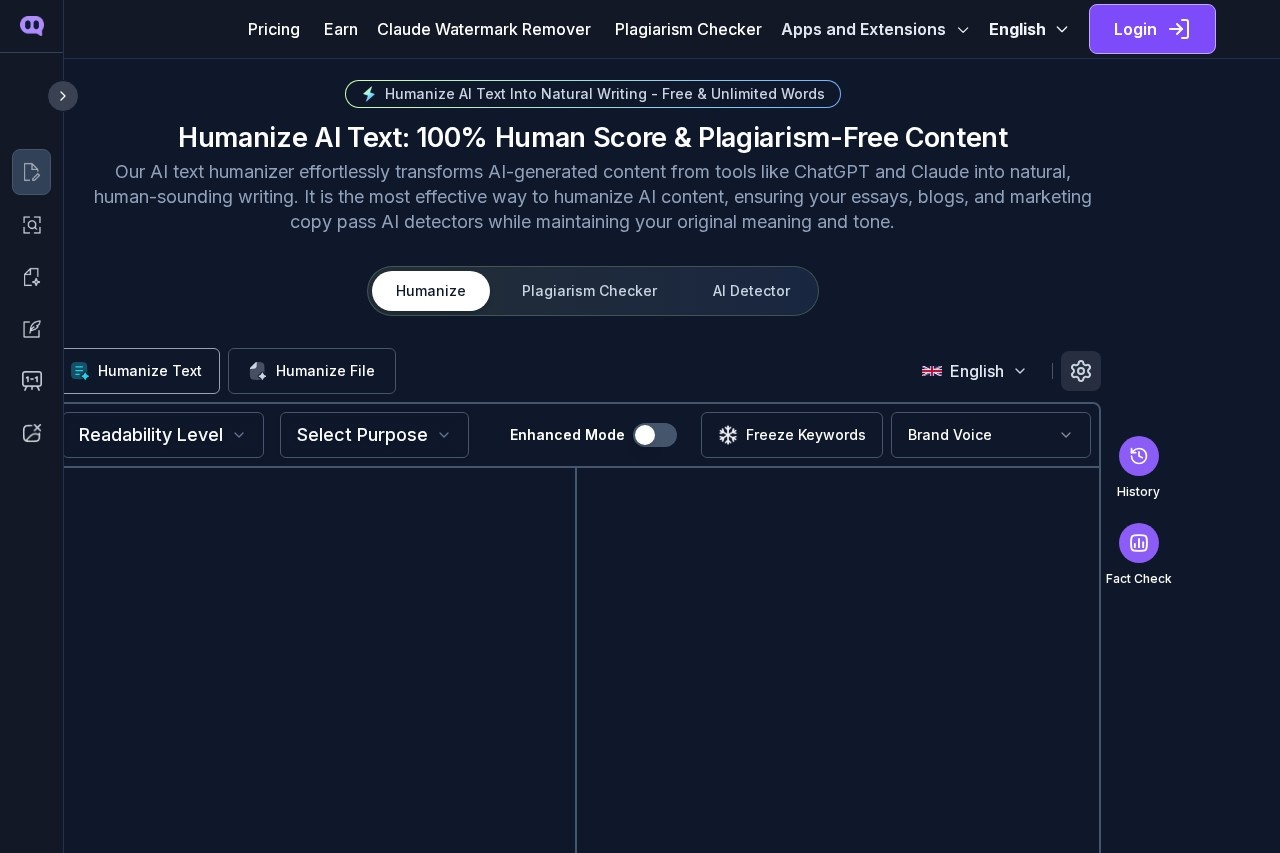The image size is (1280, 853).
Task: Go to Pricing page
Action: pos(274,29)
